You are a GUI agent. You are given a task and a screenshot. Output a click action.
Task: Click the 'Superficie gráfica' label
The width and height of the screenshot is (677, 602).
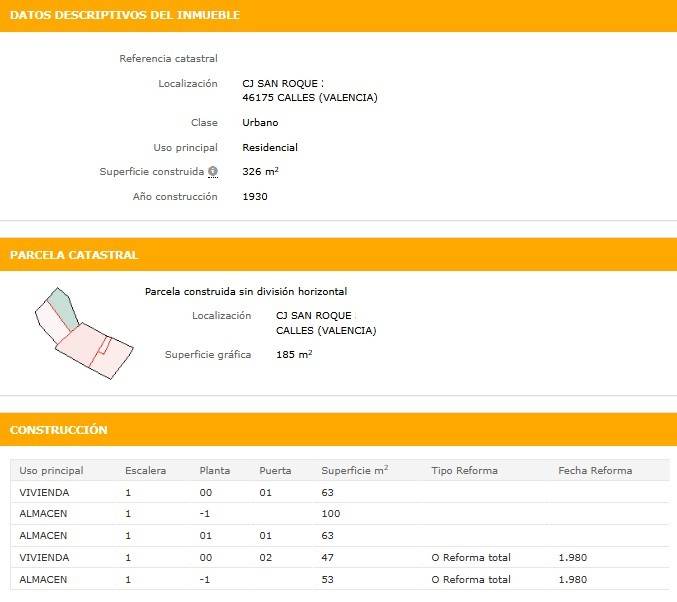click(x=208, y=355)
